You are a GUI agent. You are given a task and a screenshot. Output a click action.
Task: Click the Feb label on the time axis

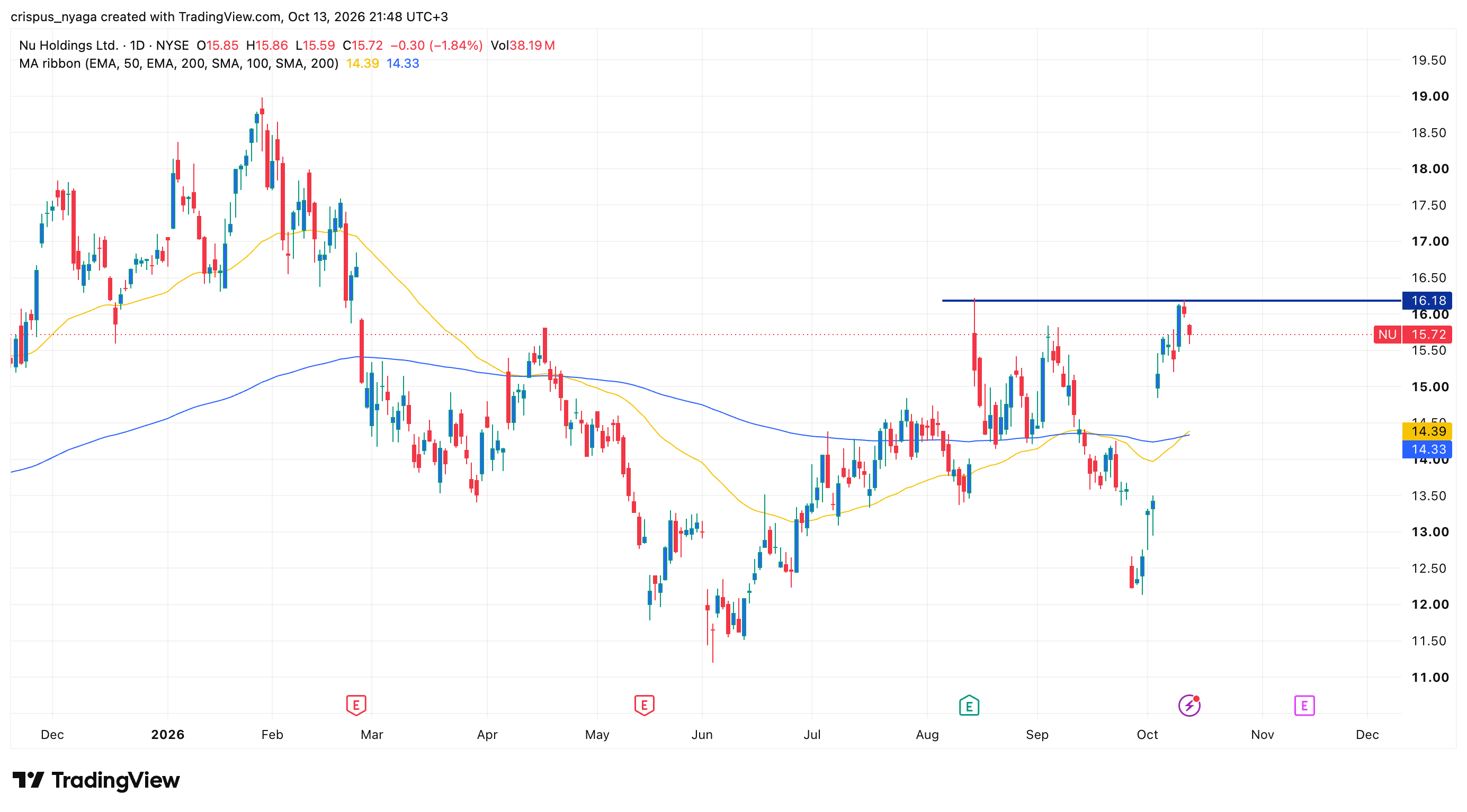[x=272, y=734]
